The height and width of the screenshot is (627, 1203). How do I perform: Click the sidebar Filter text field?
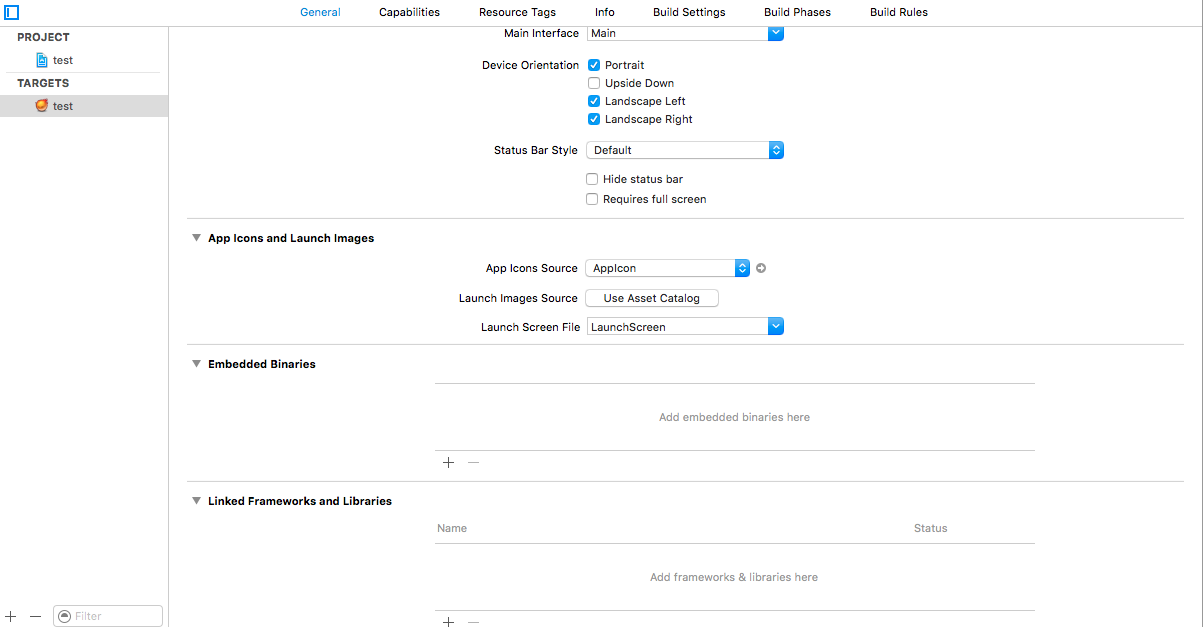(x=108, y=616)
